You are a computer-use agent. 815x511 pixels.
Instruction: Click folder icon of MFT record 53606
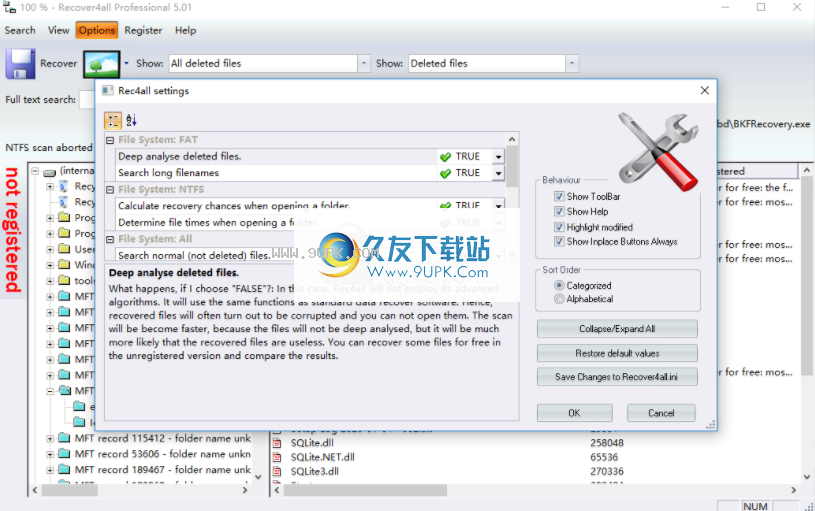tap(64, 454)
